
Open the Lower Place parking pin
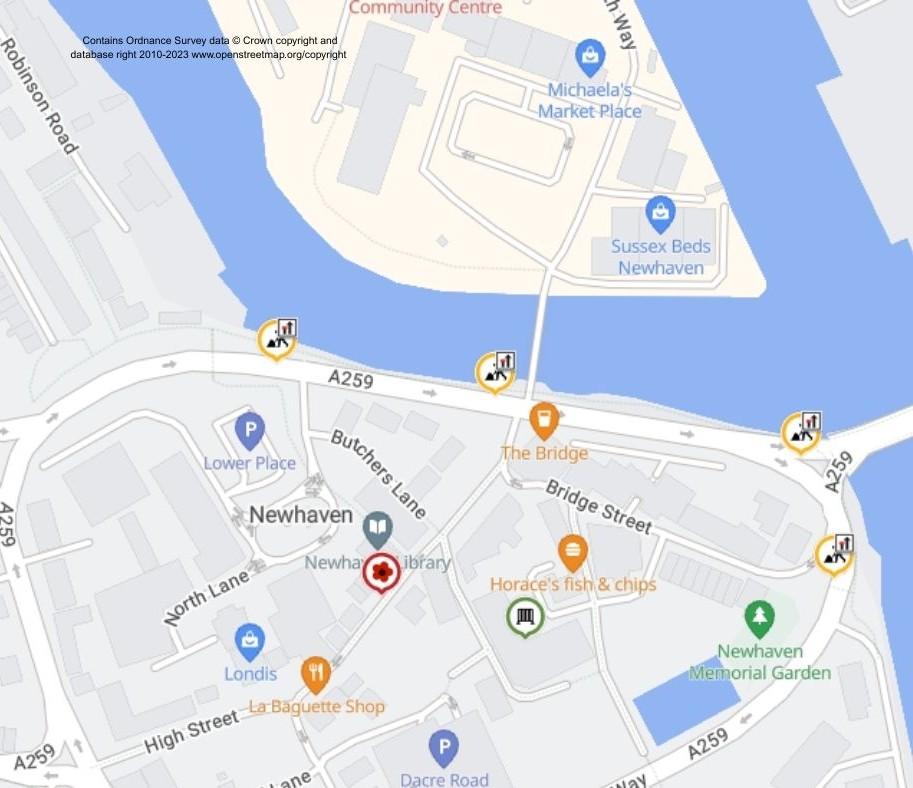pos(250,430)
